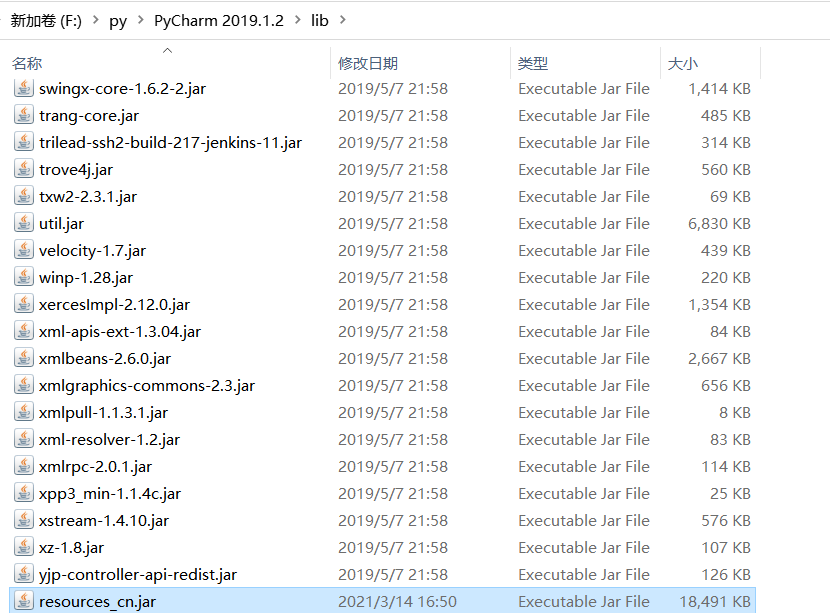Click the jar icon of xmlpull-1.1.3.1.jar
The width and height of the screenshot is (830, 613).
pos(24,412)
